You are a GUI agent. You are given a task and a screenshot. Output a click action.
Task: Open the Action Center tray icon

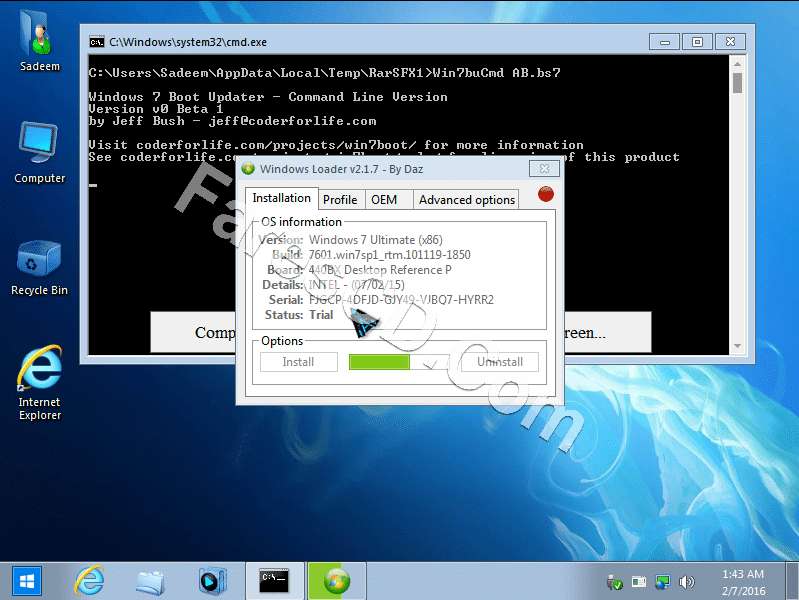[x=638, y=582]
